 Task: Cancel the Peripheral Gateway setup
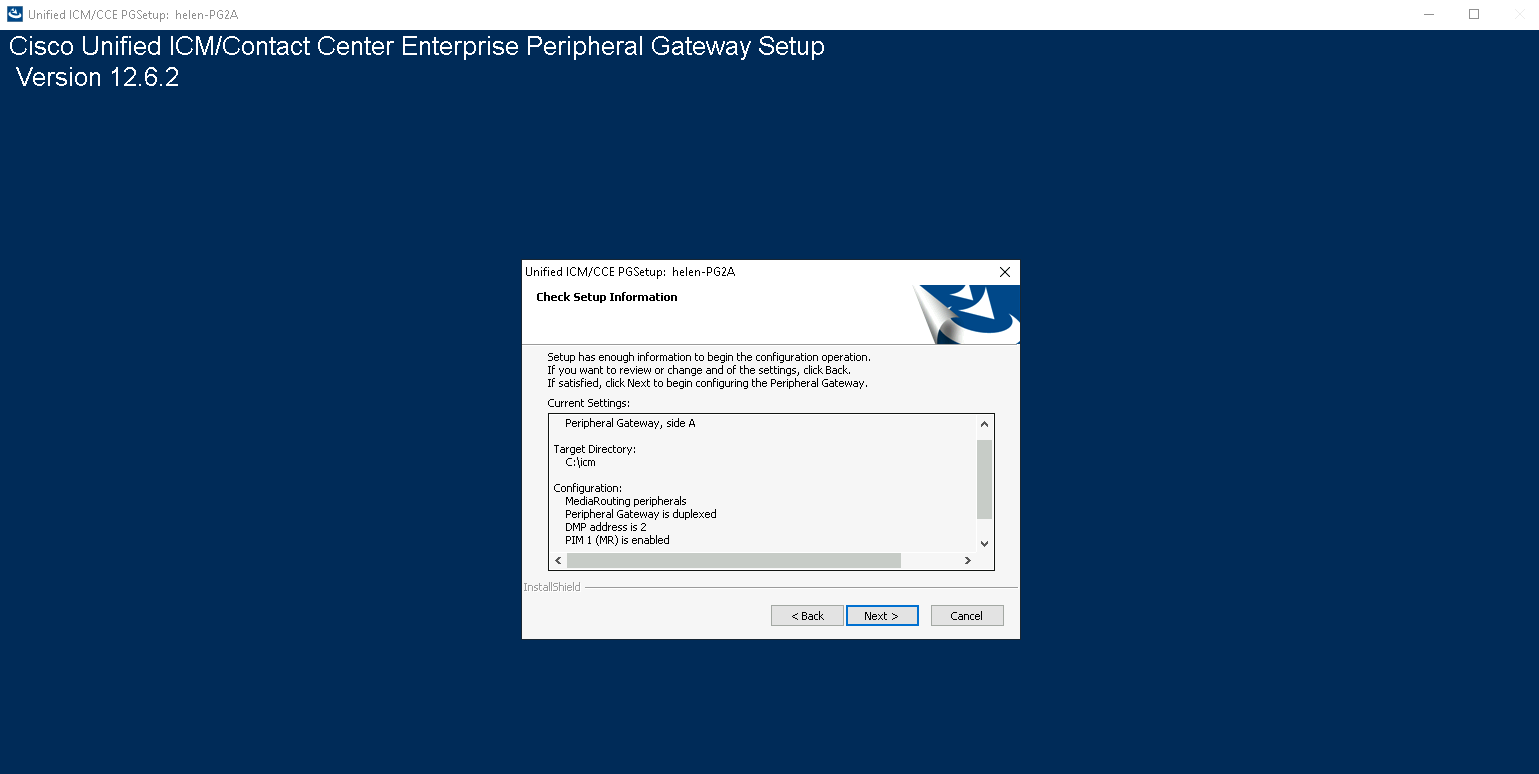pos(966,616)
